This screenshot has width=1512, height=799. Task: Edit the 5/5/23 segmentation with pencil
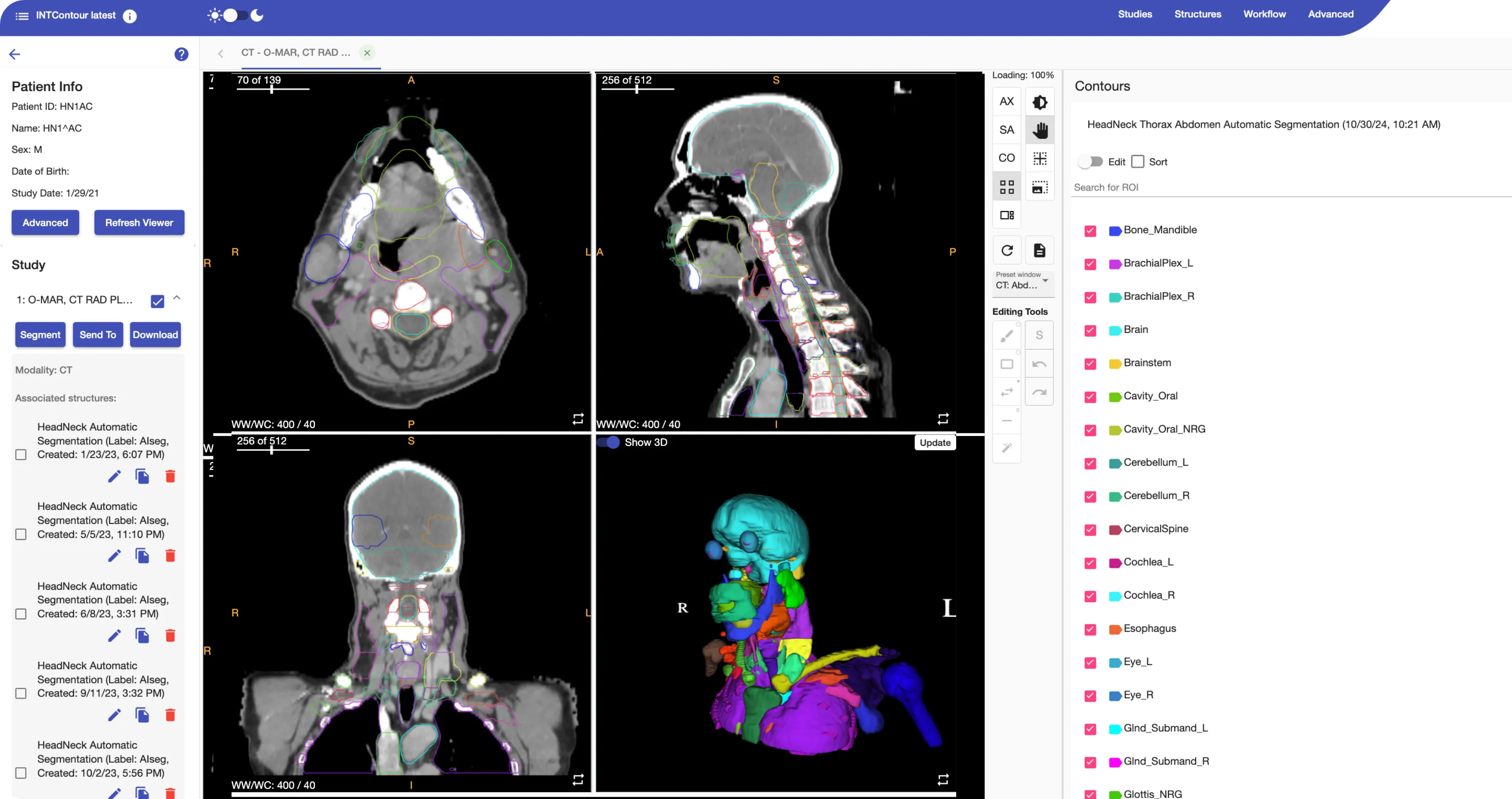tap(115, 556)
